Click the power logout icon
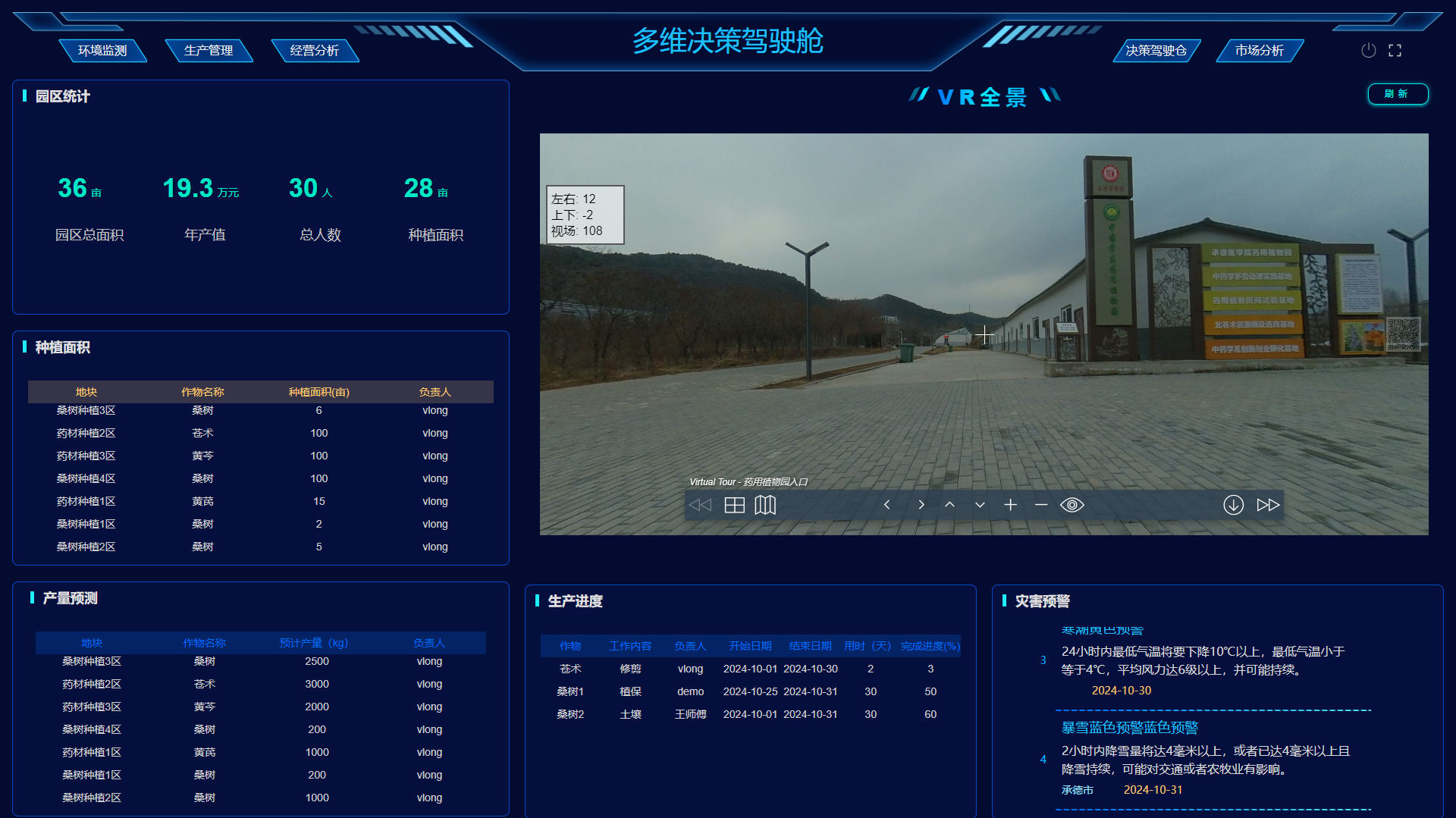Image resolution: width=1456 pixels, height=818 pixels. (x=1368, y=50)
